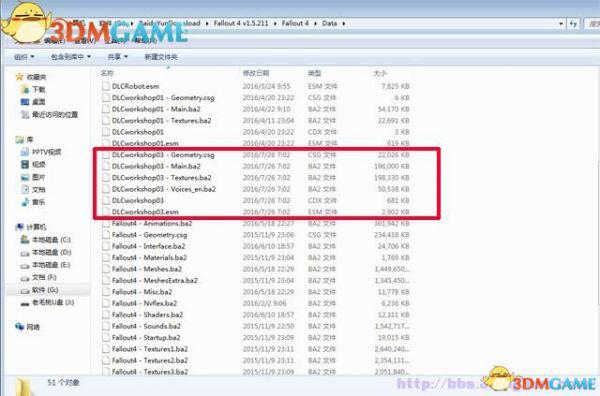Click the Fallout 4 breadcrumb in address bar
The image size is (600, 396).
point(295,23)
